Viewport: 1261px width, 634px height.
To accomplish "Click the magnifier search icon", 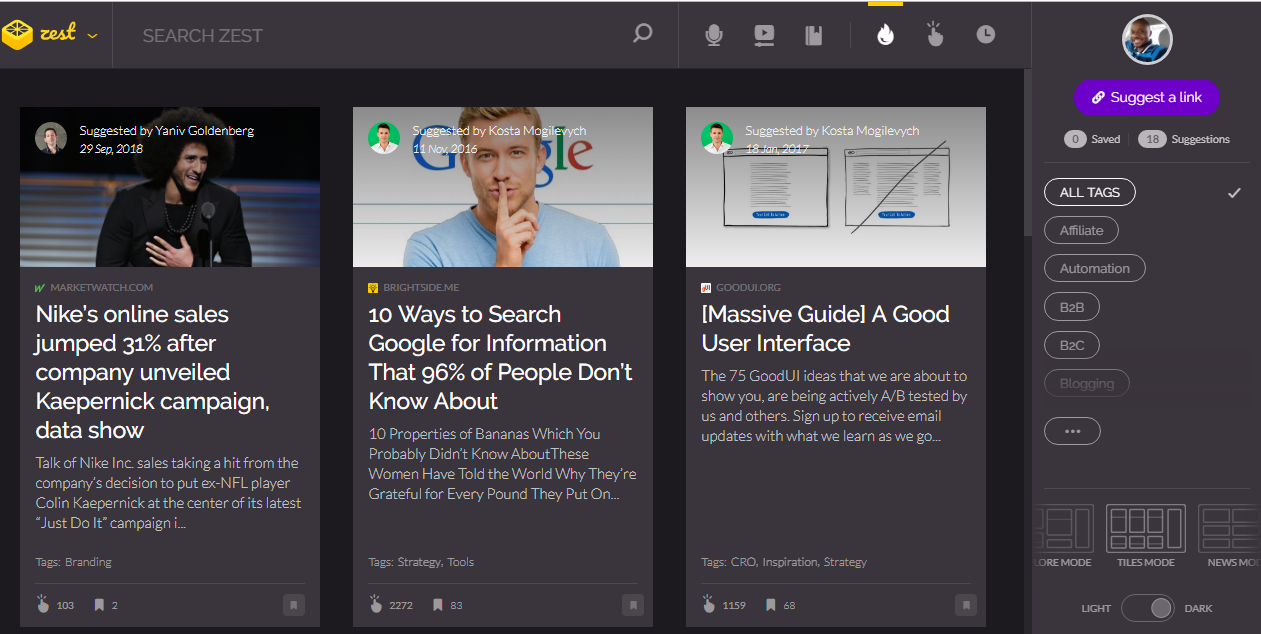I will (642, 34).
